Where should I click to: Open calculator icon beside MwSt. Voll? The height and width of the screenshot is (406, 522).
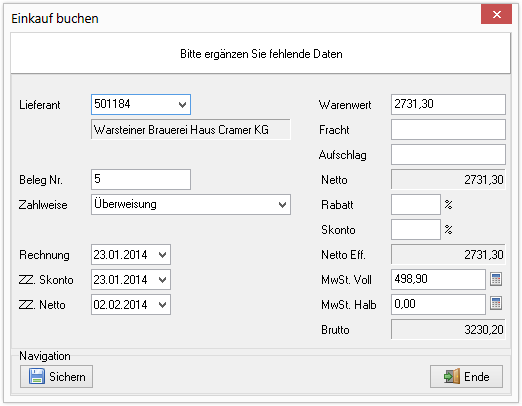tap(496, 279)
